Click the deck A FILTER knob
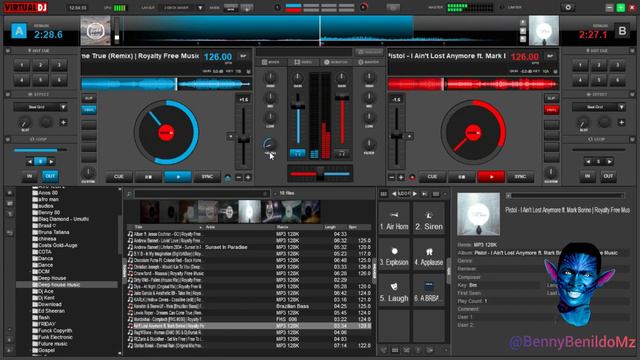The height and width of the screenshot is (360, 640). [x=269, y=144]
